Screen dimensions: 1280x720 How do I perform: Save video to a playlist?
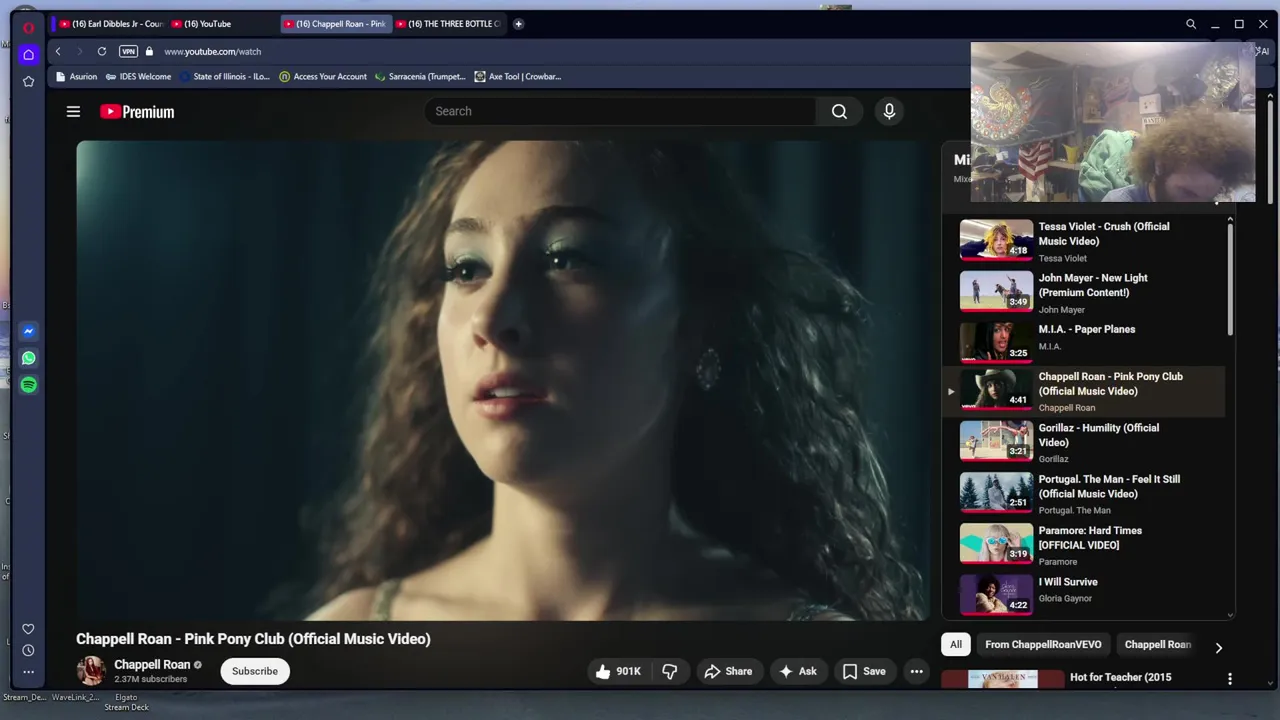tap(864, 671)
